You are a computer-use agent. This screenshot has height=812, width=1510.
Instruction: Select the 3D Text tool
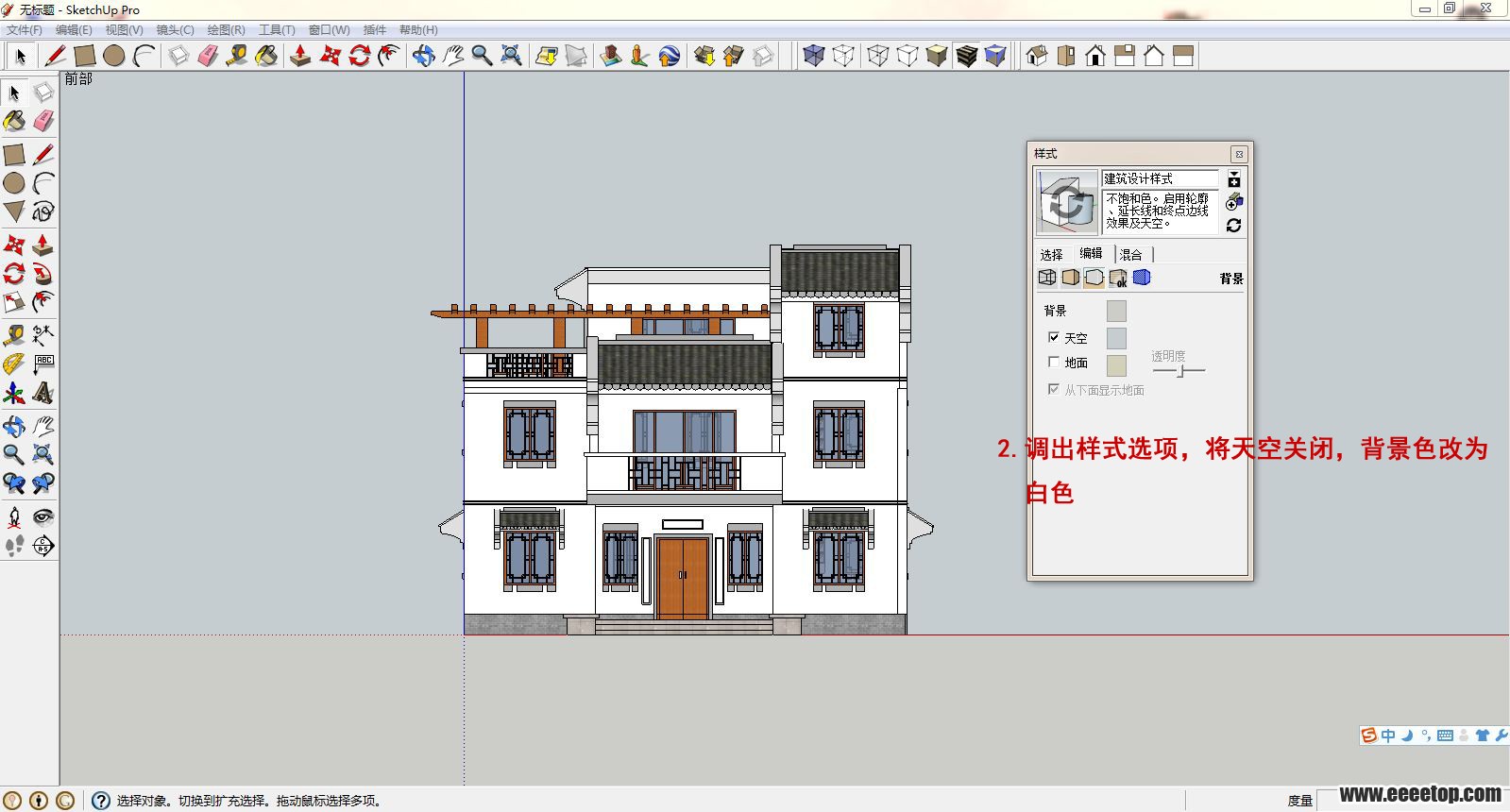pos(43,393)
